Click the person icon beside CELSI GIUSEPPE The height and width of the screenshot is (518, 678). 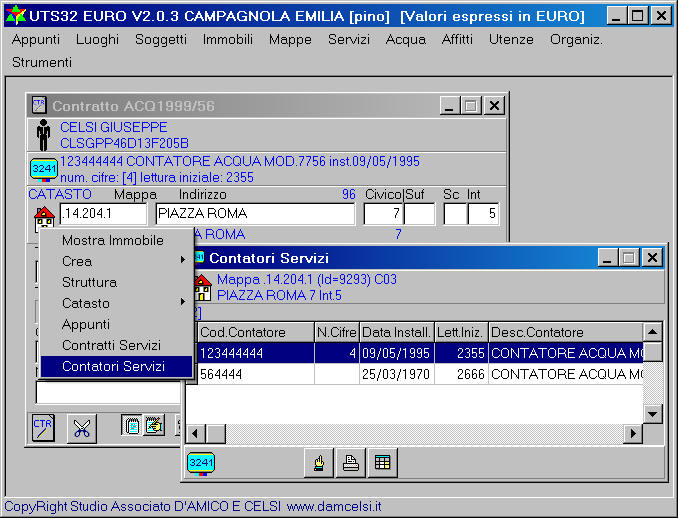tap(43, 135)
